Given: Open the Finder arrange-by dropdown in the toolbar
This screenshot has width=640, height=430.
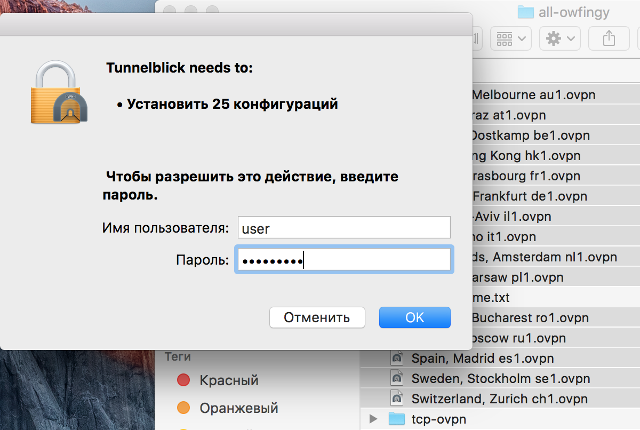Looking at the screenshot, I should point(511,39).
